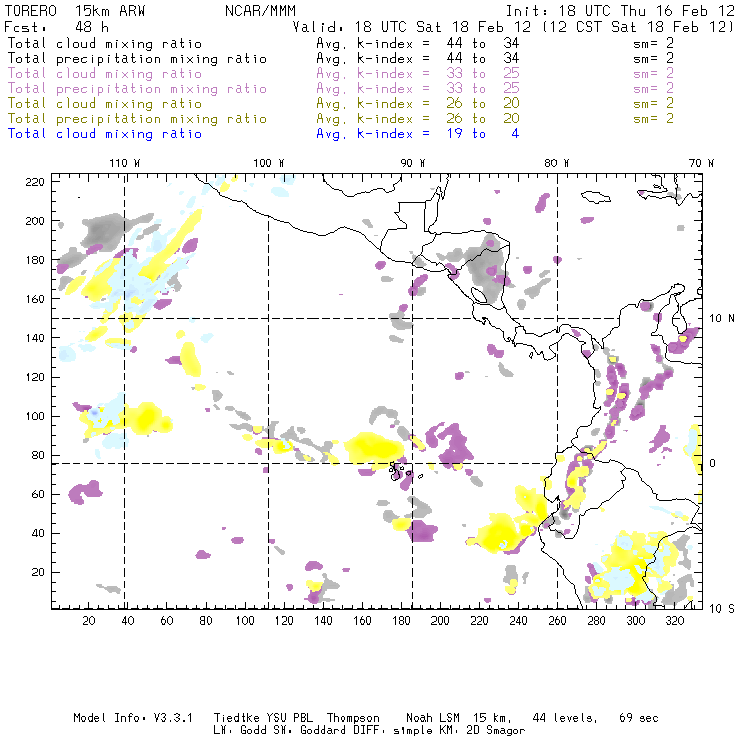The image size is (740, 740).
Task: Click x-axis tick label '280'
Action: (597, 621)
